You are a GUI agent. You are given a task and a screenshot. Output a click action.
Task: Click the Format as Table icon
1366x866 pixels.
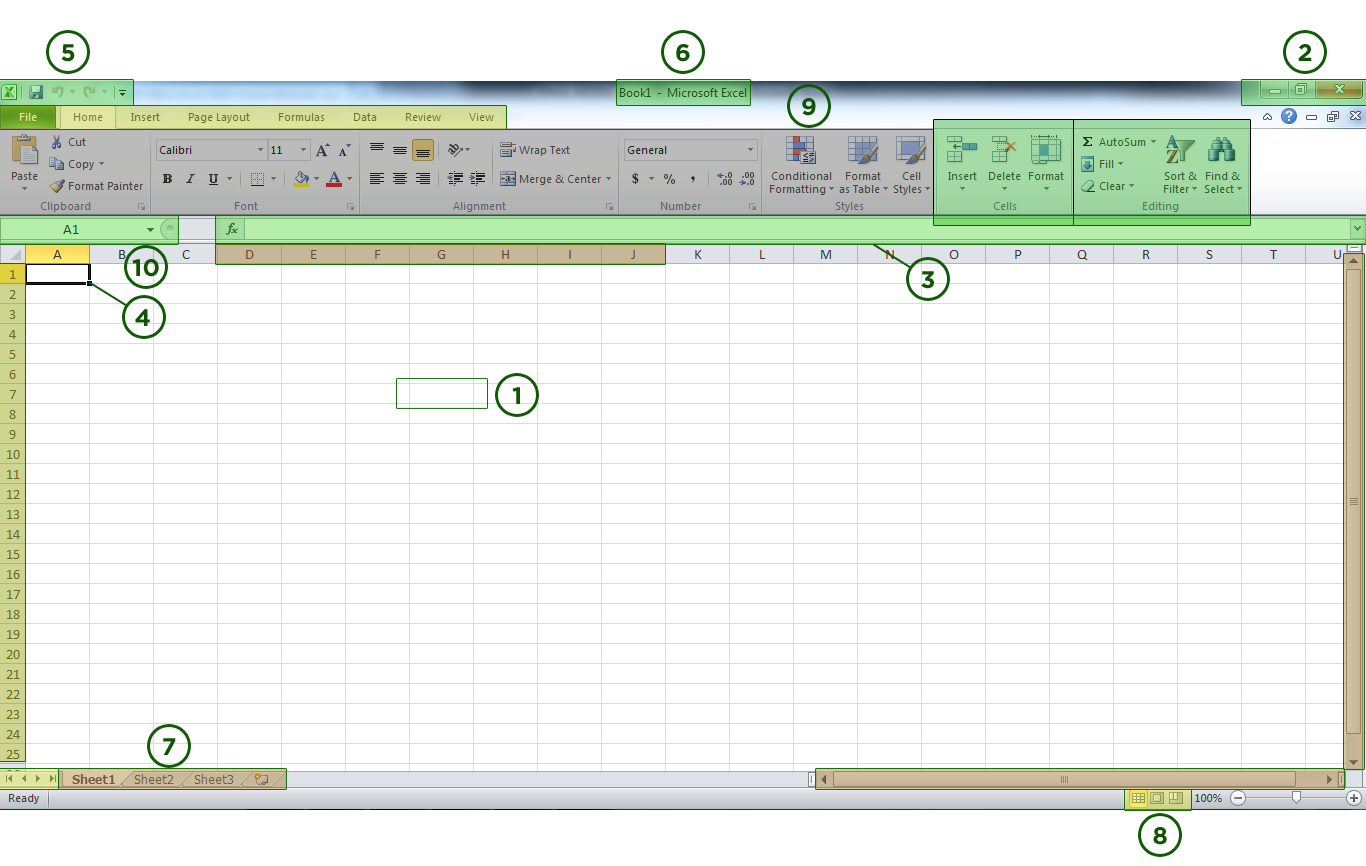(x=862, y=165)
